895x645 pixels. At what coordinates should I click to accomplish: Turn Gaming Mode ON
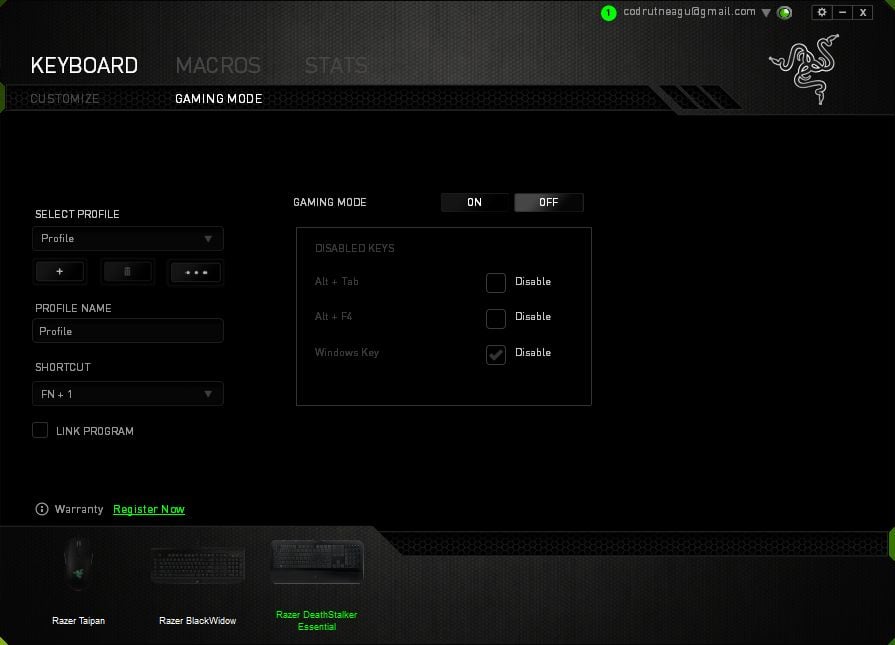point(474,202)
